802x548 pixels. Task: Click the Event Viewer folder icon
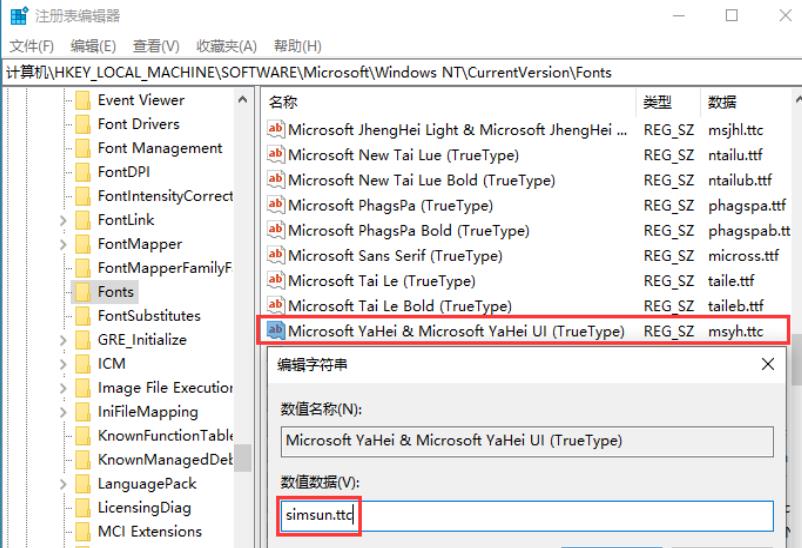pyautogui.click(x=83, y=100)
